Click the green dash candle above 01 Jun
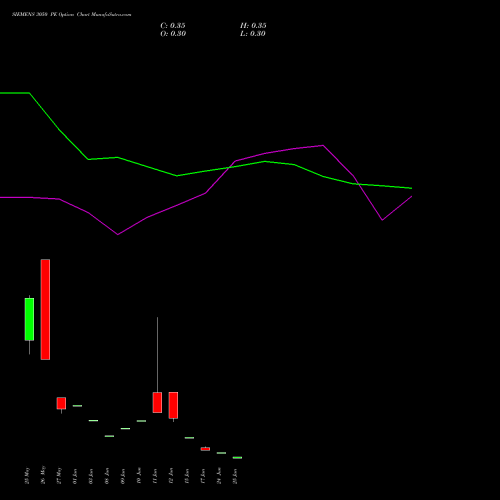Image resolution: width=500 pixels, height=500 pixels. 77,406
